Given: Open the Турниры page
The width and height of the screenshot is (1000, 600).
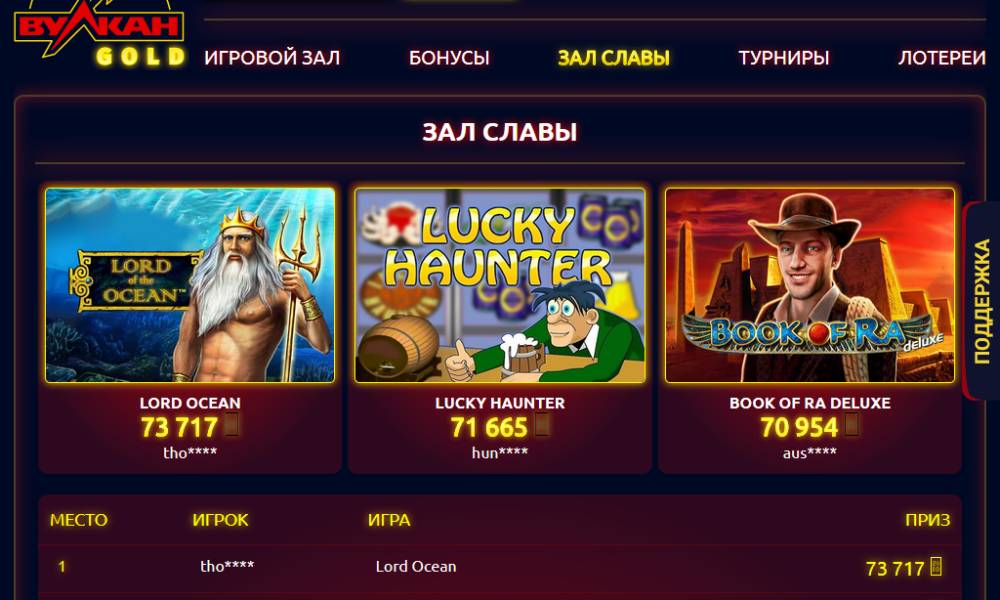Looking at the screenshot, I should (784, 58).
